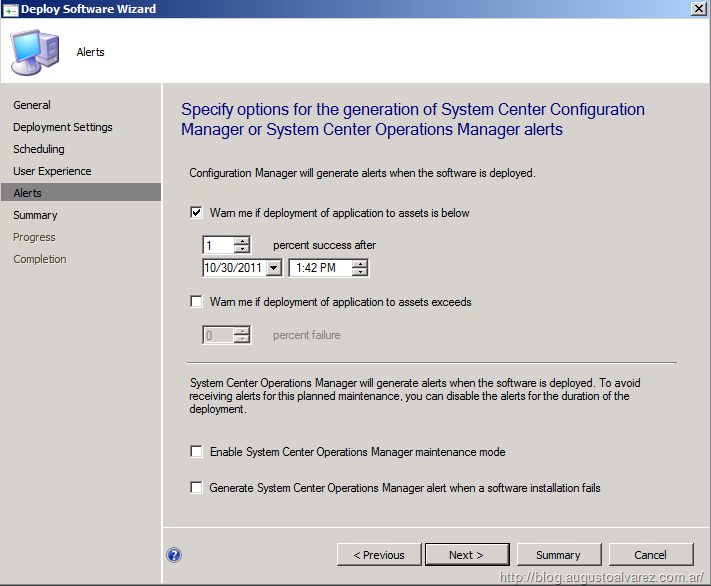Click the blue help question mark icon
The width and height of the screenshot is (711, 586).
pyautogui.click(x=174, y=555)
